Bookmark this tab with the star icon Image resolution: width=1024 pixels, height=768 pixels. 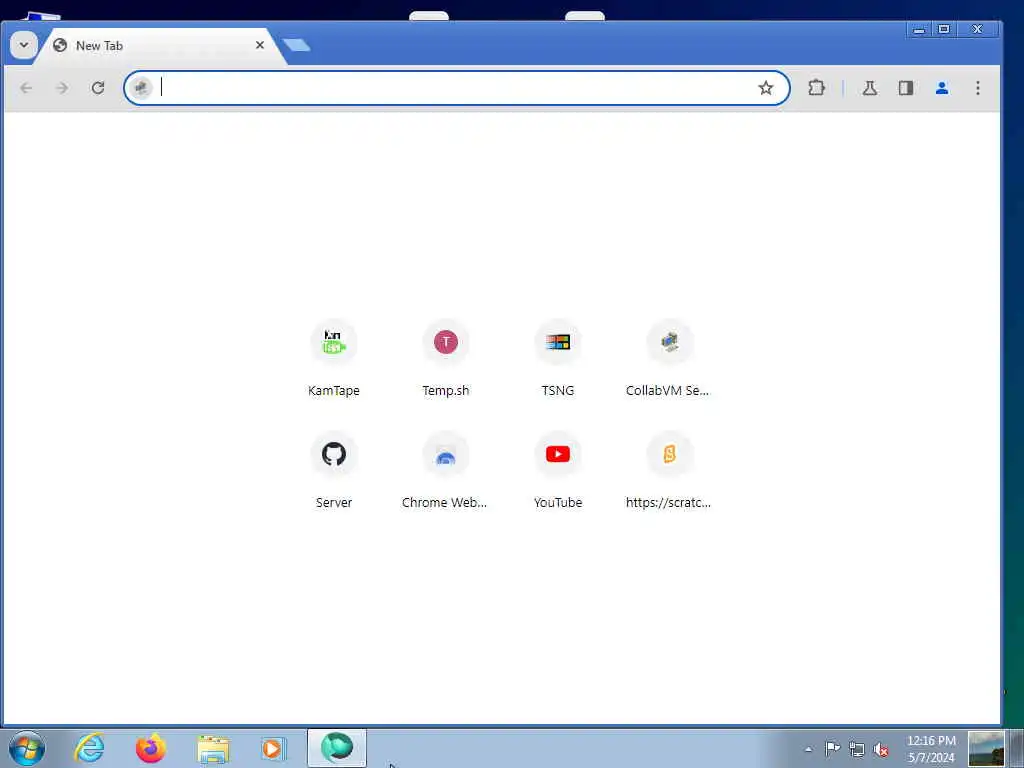[x=765, y=88]
